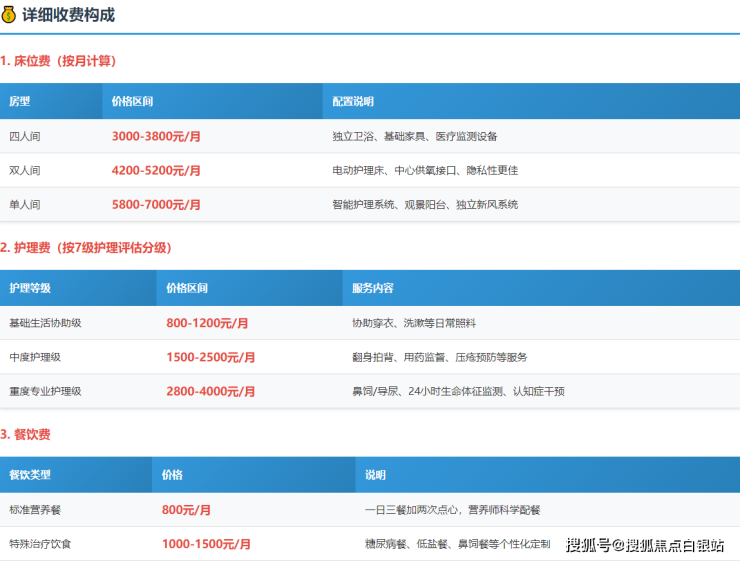Click the money bag icon beside 详细收费构成

pyautogui.click(x=9, y=15)
